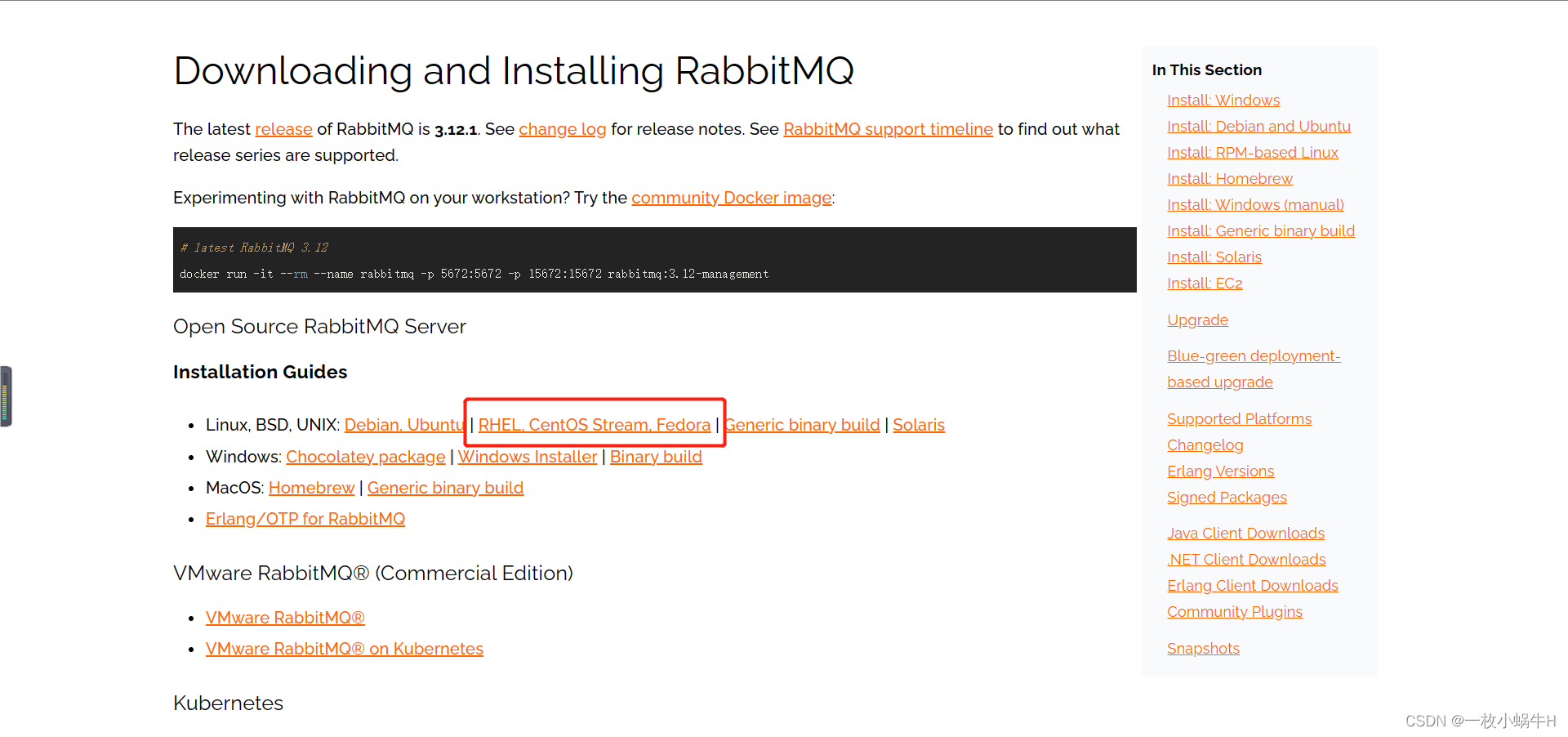The height and width of the screenshot is (737, 1568).
Task: Click the 'Kubernetes' section heading
Action: (x=228, y=703)
